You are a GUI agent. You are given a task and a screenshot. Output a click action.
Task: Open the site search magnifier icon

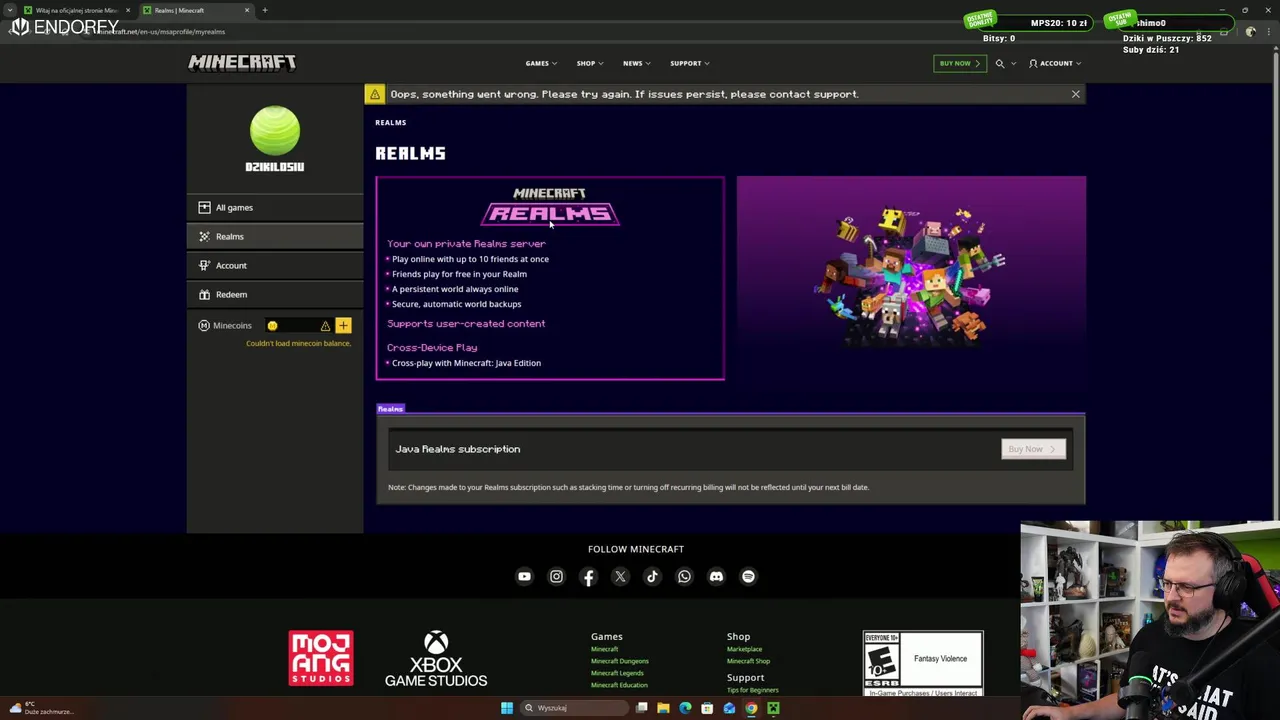[999, 63]
